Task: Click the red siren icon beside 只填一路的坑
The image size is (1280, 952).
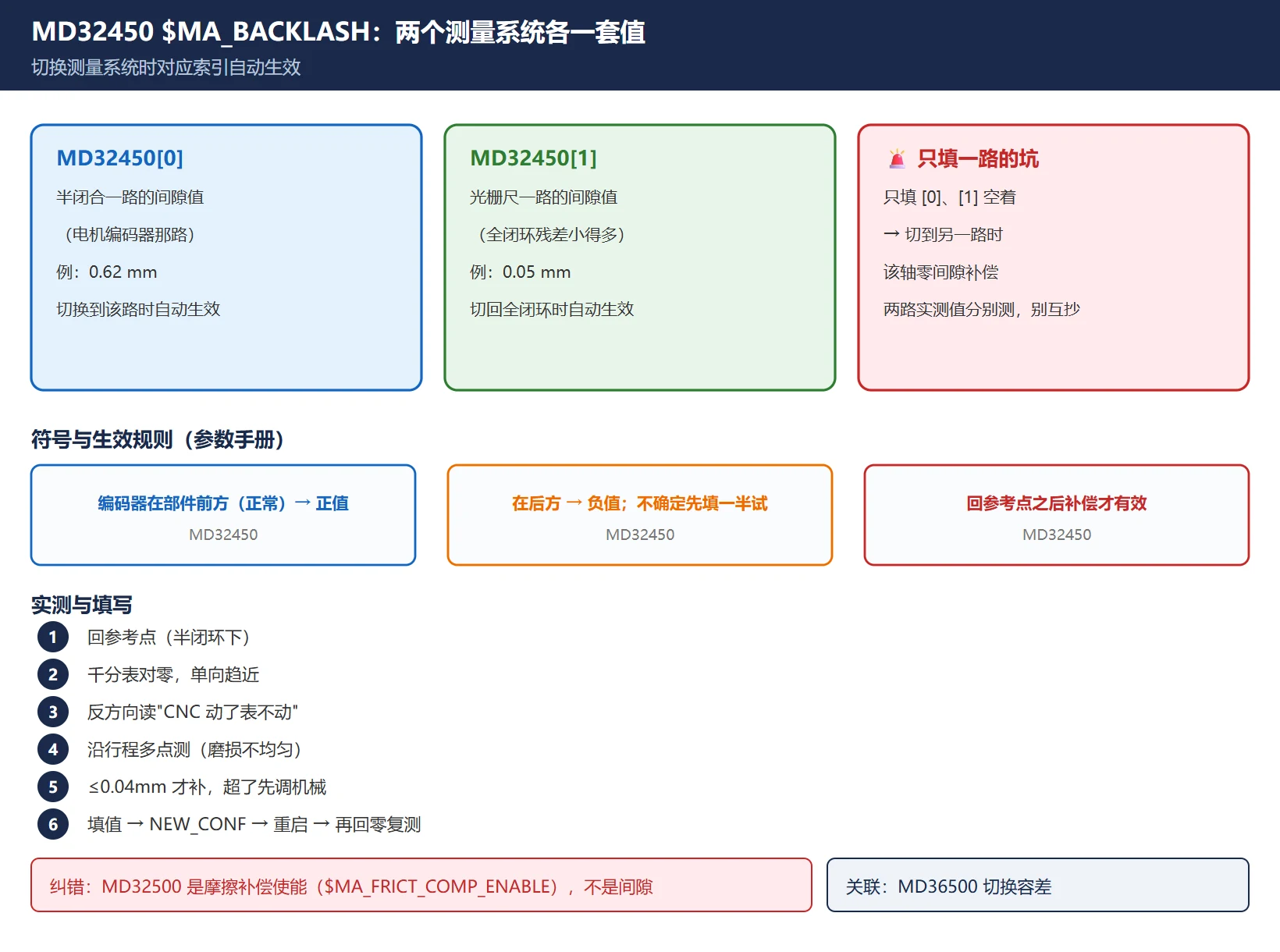Action: (x=897, y=159)
